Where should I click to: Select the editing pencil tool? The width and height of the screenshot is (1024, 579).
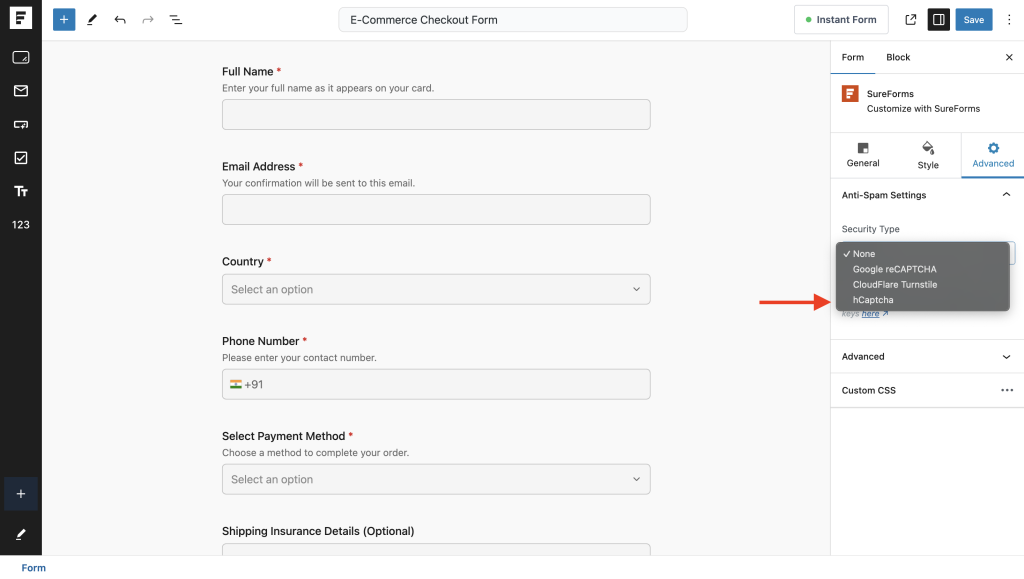pos(92,19)
